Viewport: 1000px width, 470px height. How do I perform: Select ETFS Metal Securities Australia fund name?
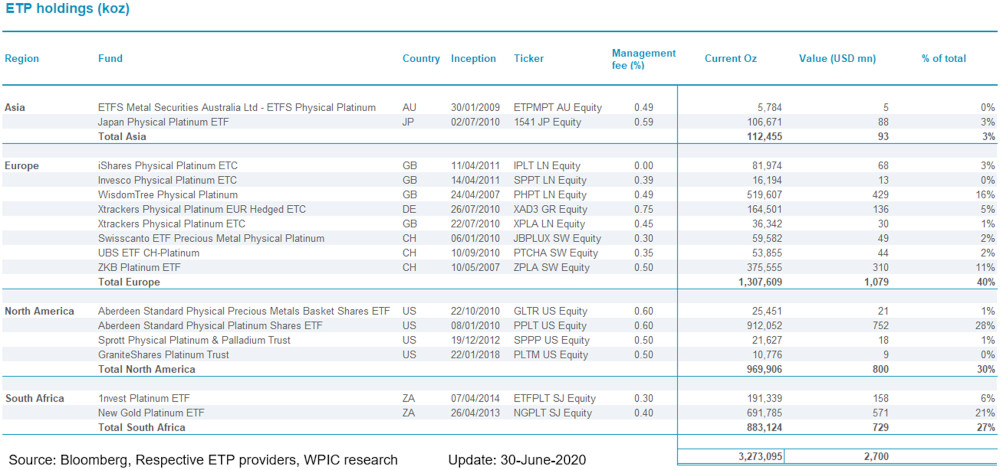(237, 107)
